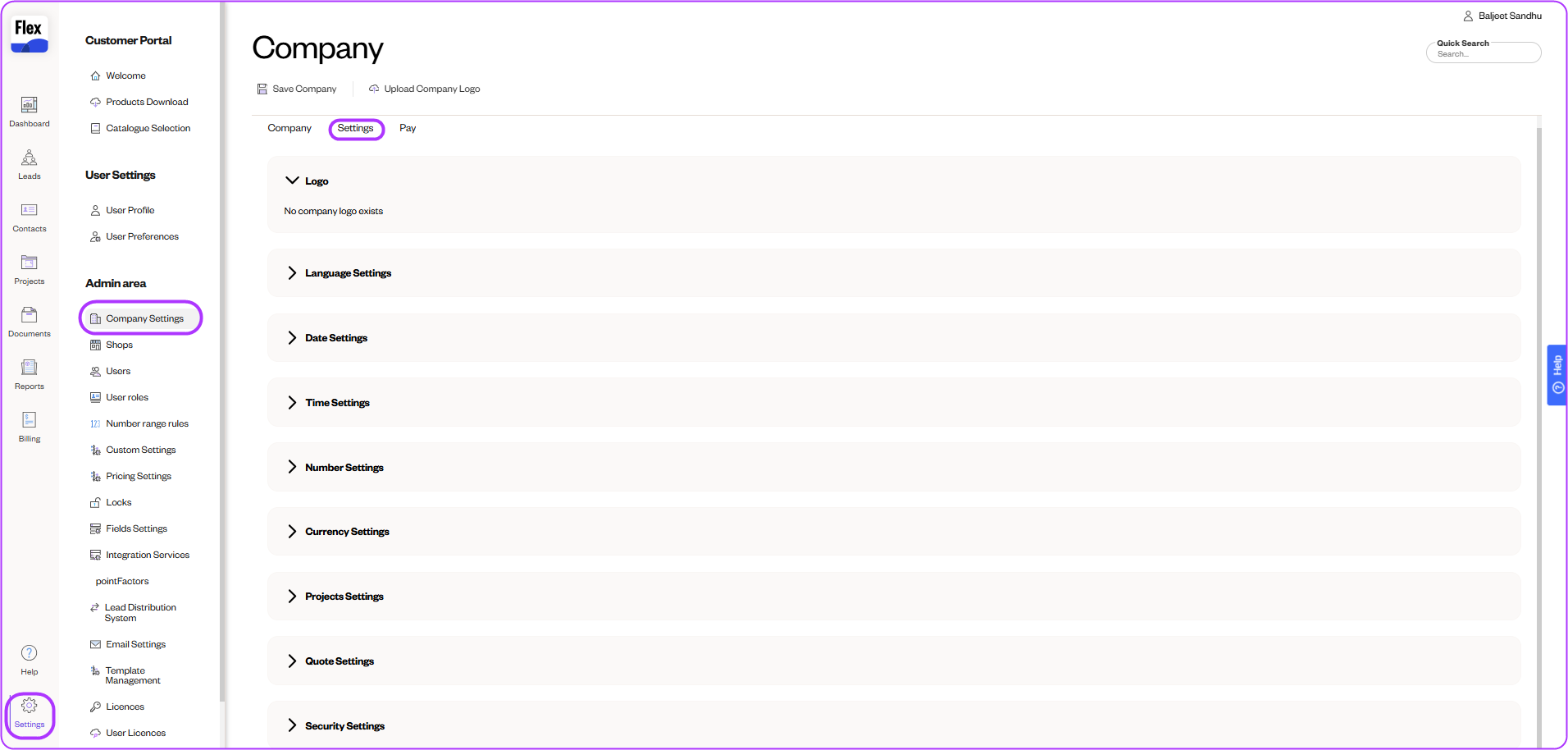Open the blue Help side tab
The image size is (1568, 750).
tap(1557, 375)
